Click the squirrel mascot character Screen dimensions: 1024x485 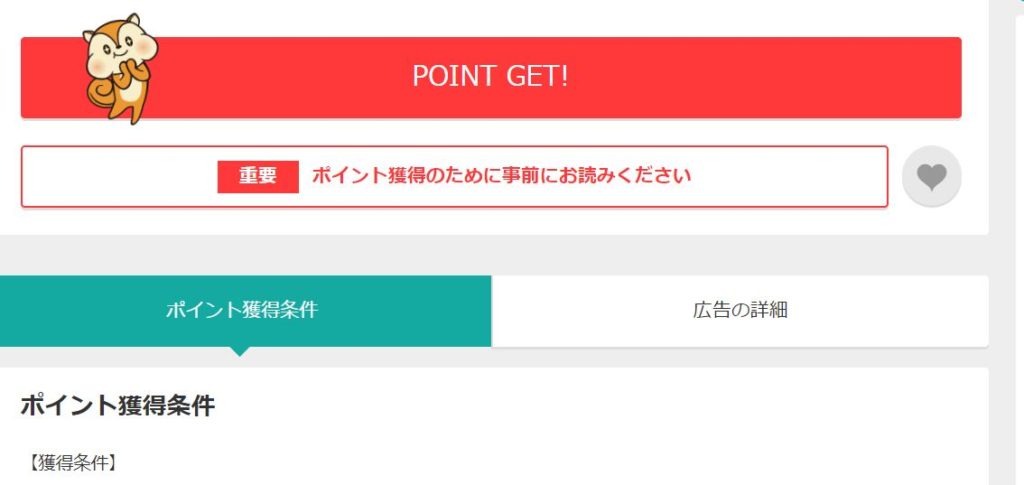[120, 69]
